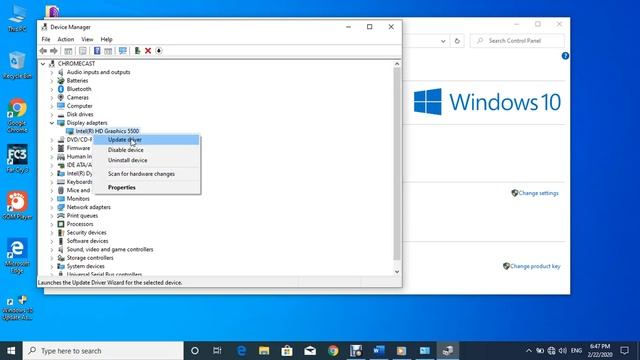Image resolution: width=640 pixels, height=360 pixels.
Task: Click the blue Help icon in toolbar
Action: (x=97, y=51)
